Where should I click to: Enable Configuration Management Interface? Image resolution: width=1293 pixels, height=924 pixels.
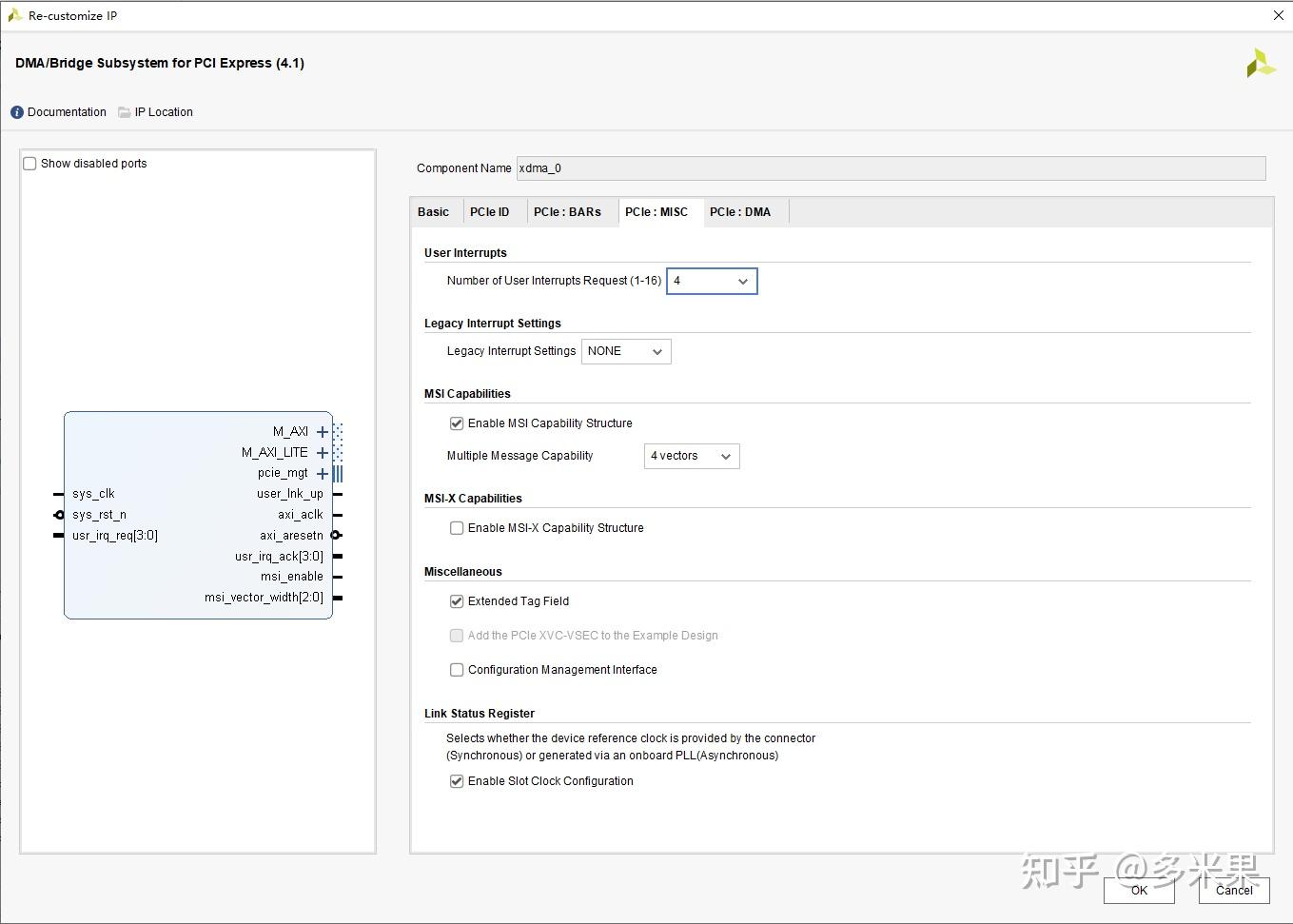[457, 669]
